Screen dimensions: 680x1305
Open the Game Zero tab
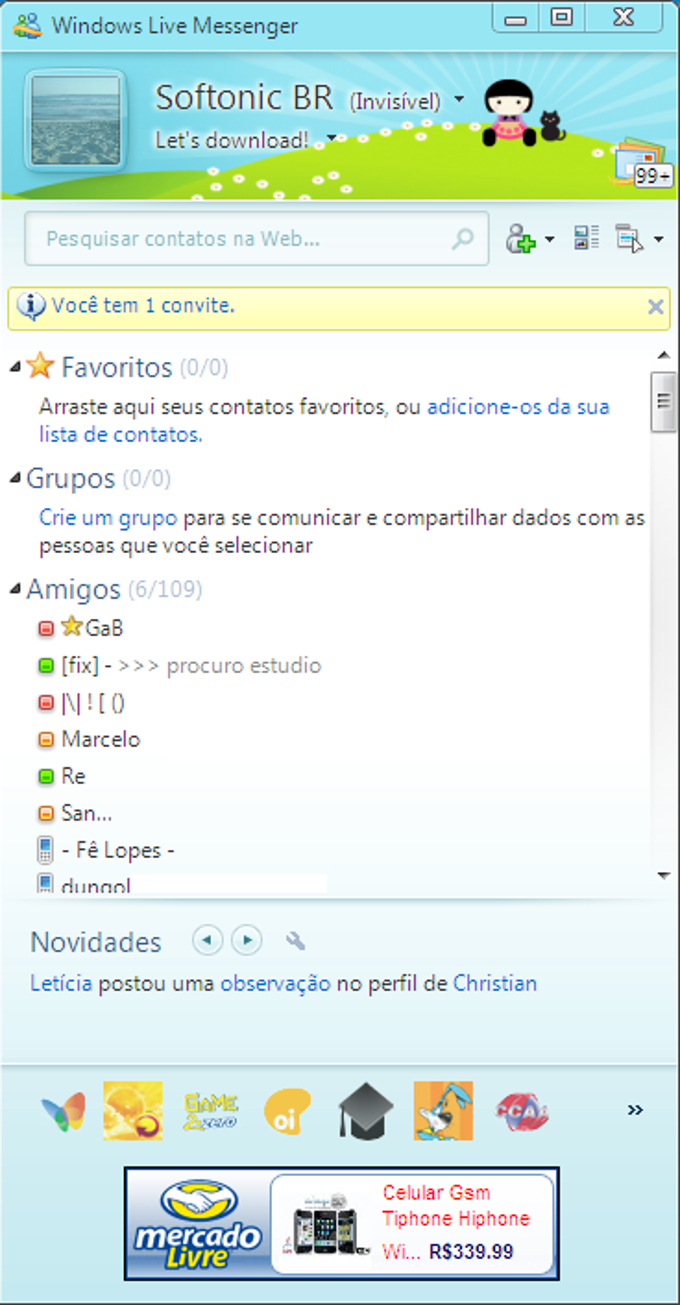(210, 1111)
